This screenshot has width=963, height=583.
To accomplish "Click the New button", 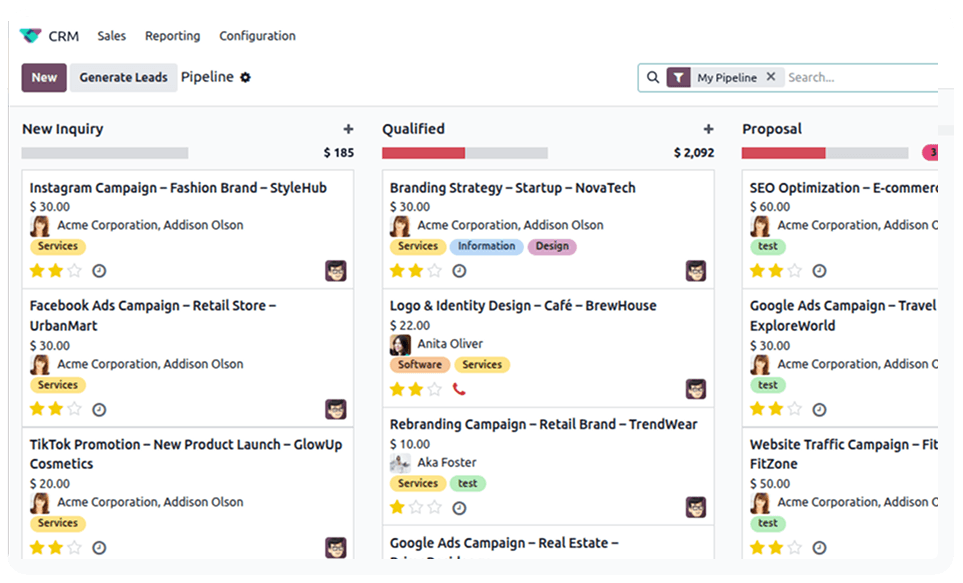I will 44,77.
